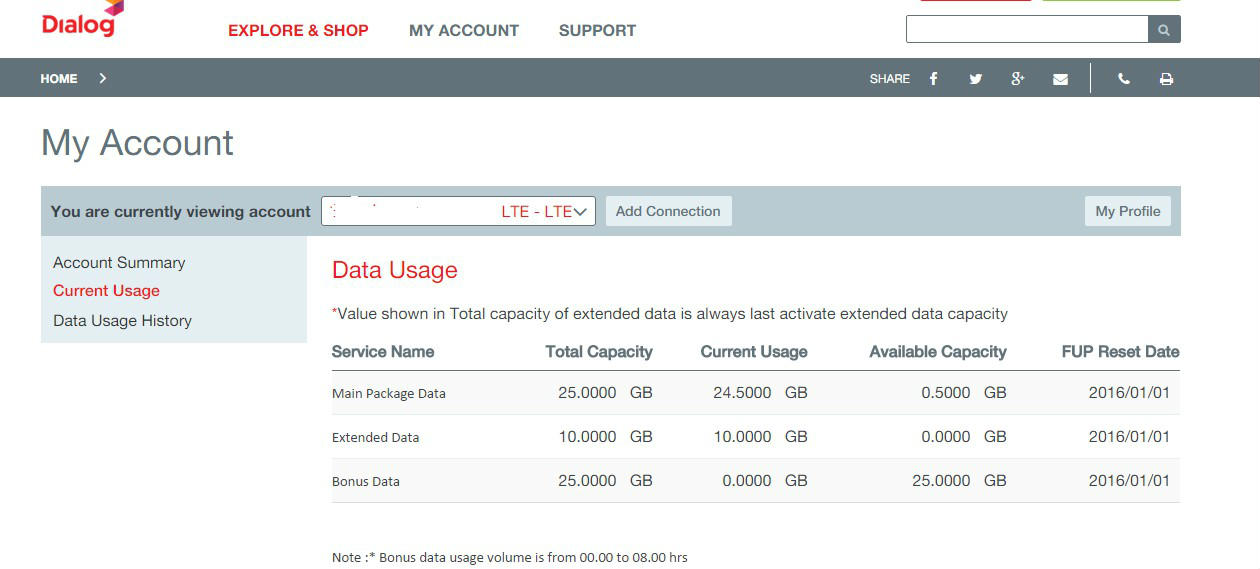The height and width of the screenshot is (569, 1260).
Task: Select the Main Package Data row label
Action: (x=389, y=394)
